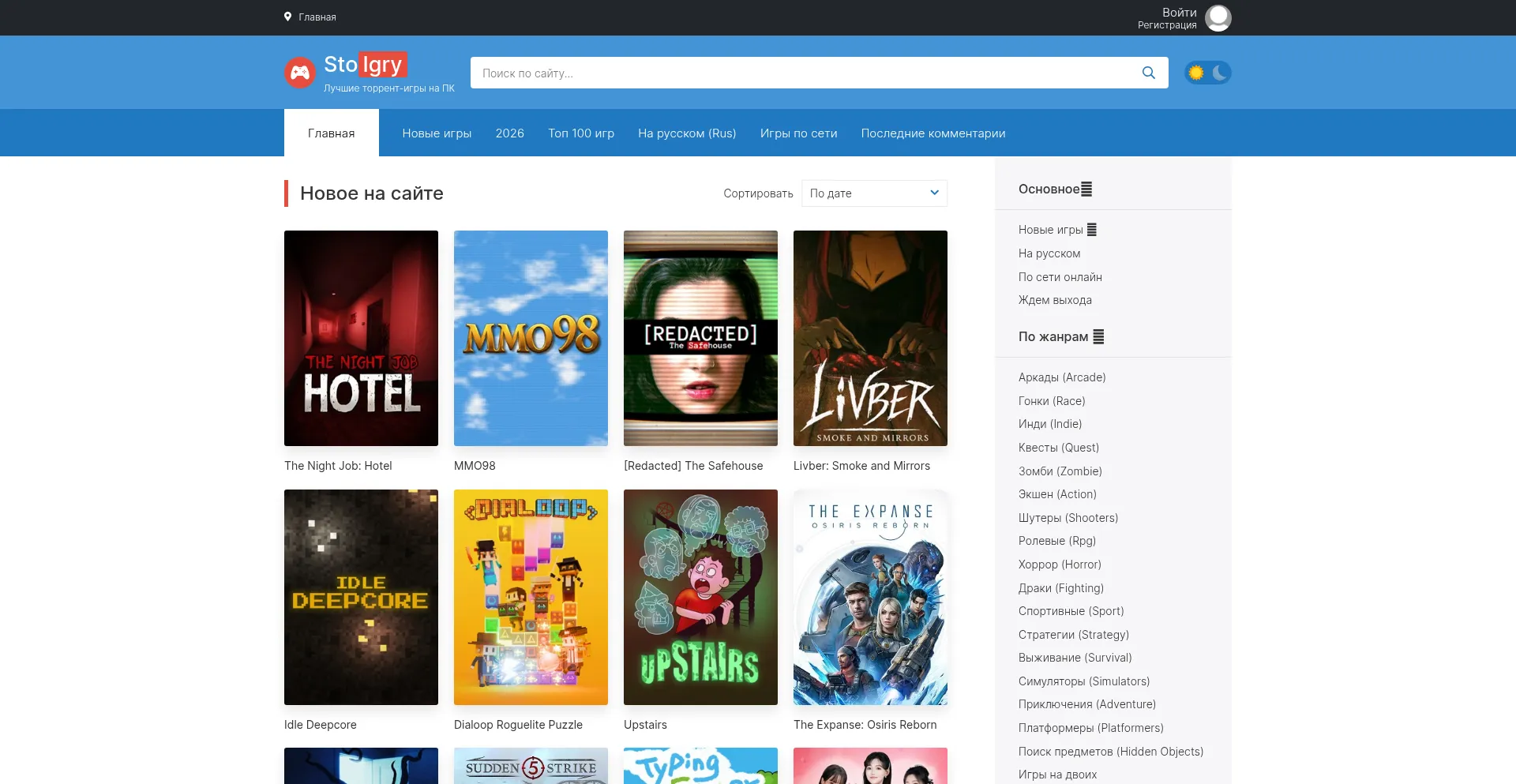Open the Хоррор (Horror) genre
Viewport: 1516px width, 784px height.
click(x=1060, y=565)
